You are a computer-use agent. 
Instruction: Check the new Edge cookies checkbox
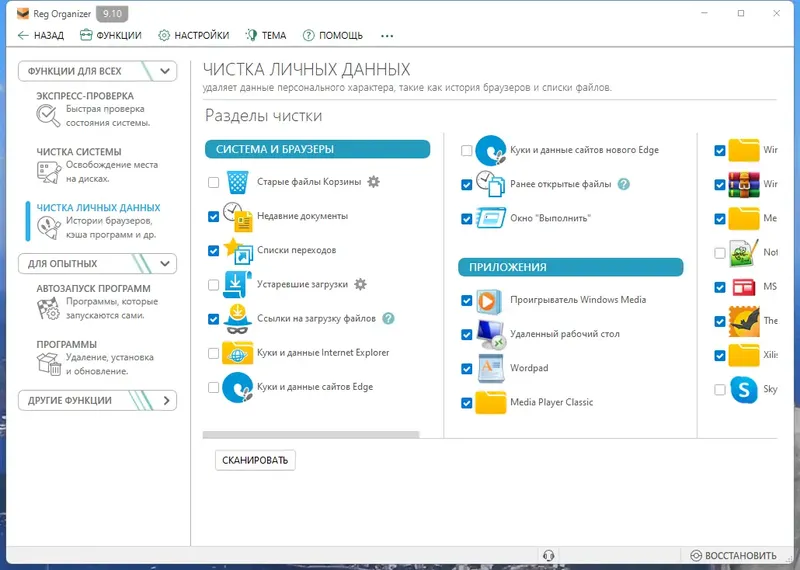pyautogui.click(x=466, y=151)
